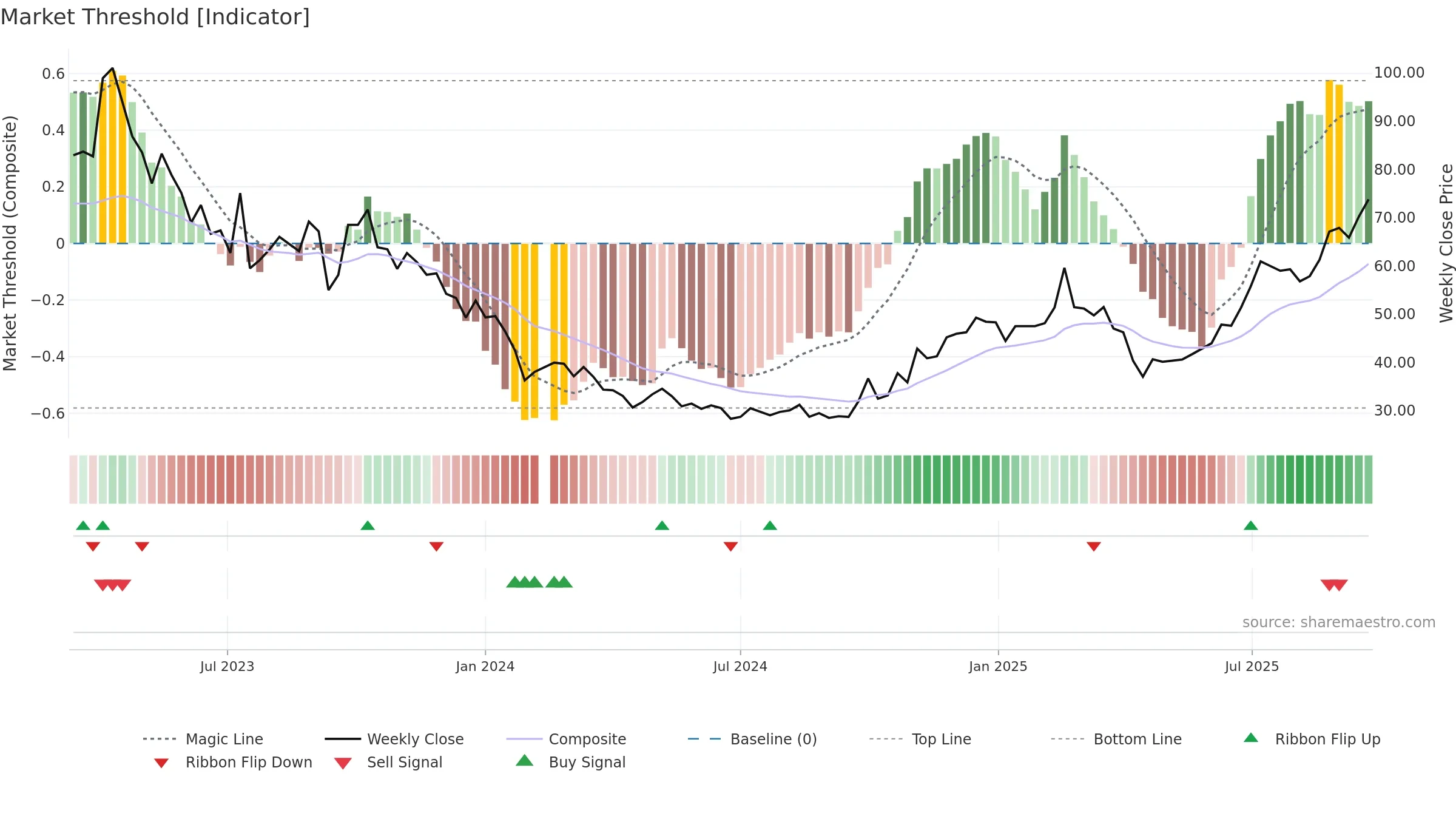Image resolution: width=1456 pixels, height=819 pixels.
Task: Click the Jul 2024 x-axis label
Action: [x=740, y=666]
